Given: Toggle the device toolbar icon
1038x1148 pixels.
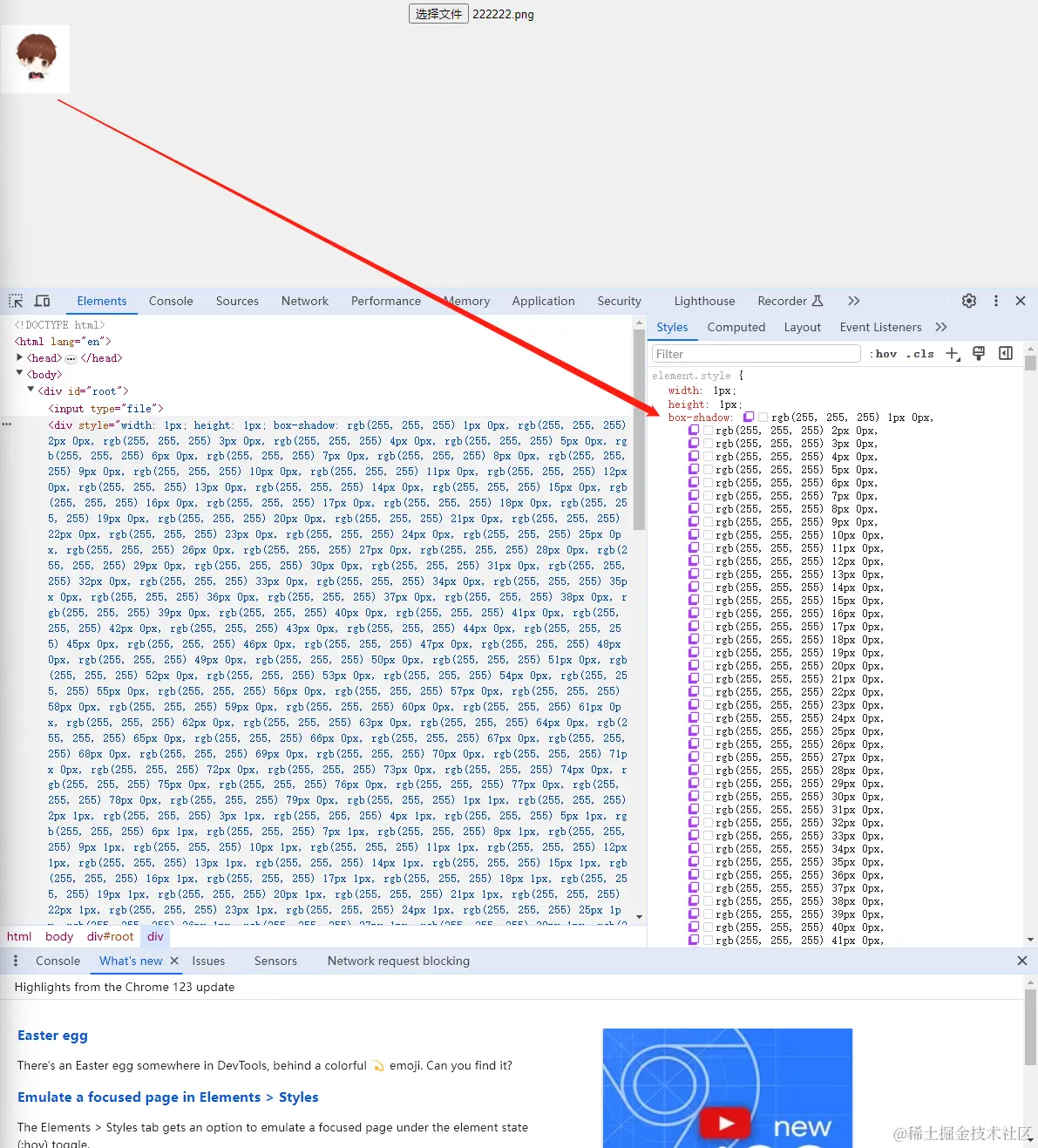Looking at the screenshot, I should click(x=42, y=301).
